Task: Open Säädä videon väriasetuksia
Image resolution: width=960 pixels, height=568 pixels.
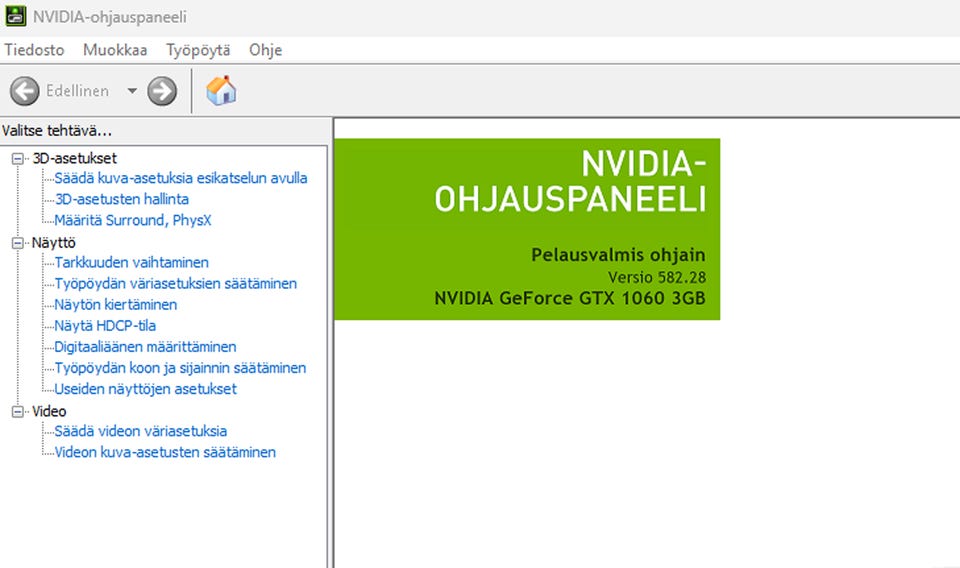Action: tap(141, 431)
